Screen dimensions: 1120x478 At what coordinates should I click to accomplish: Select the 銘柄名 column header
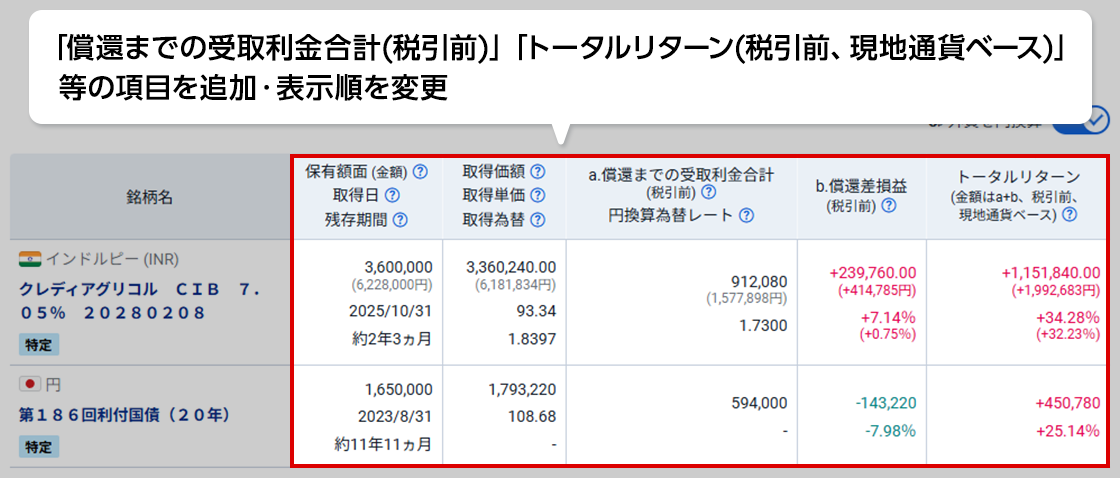point(150,197)
